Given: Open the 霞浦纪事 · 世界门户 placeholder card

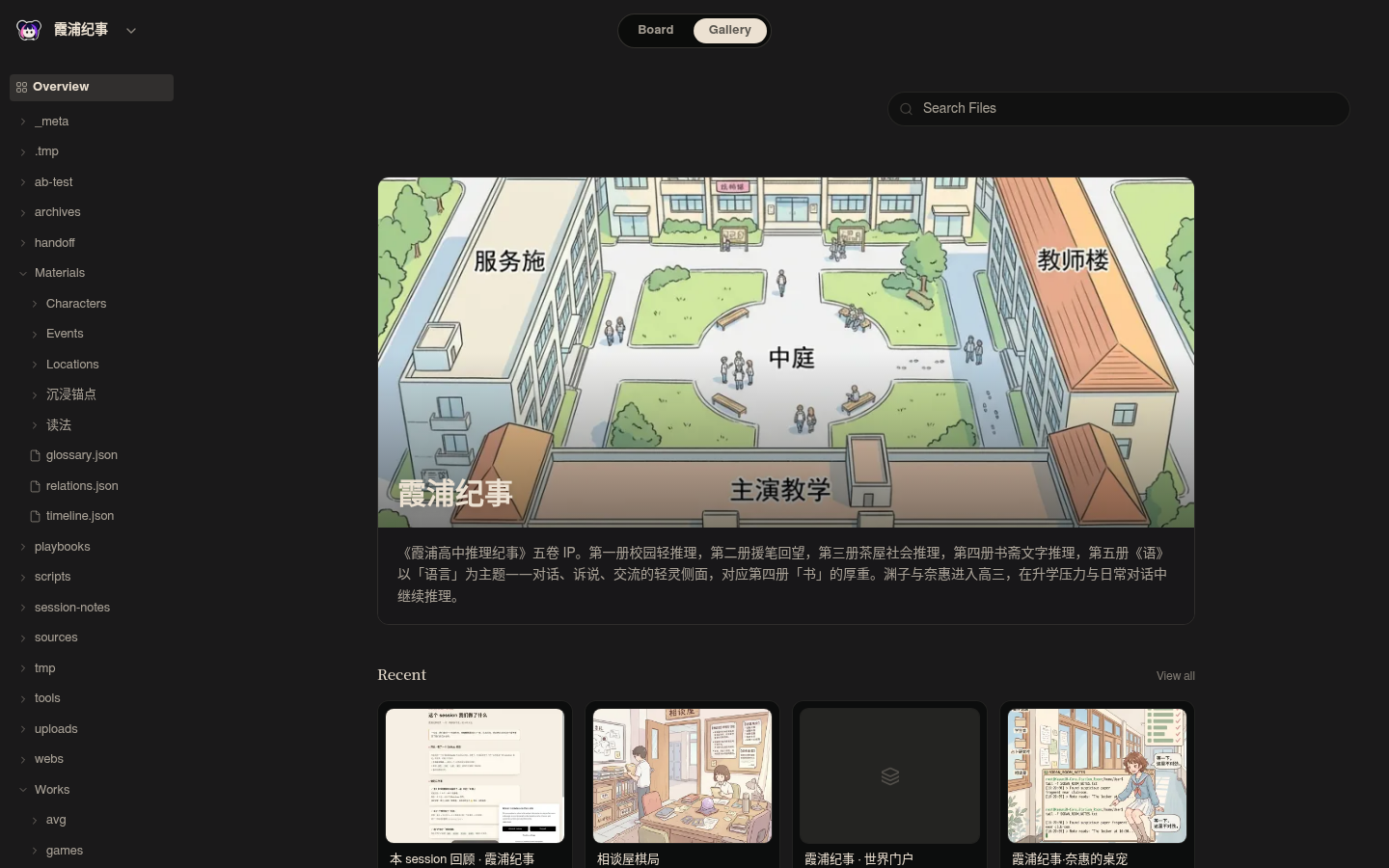Looking at the screenshot, I should click(x=889, y=775).
